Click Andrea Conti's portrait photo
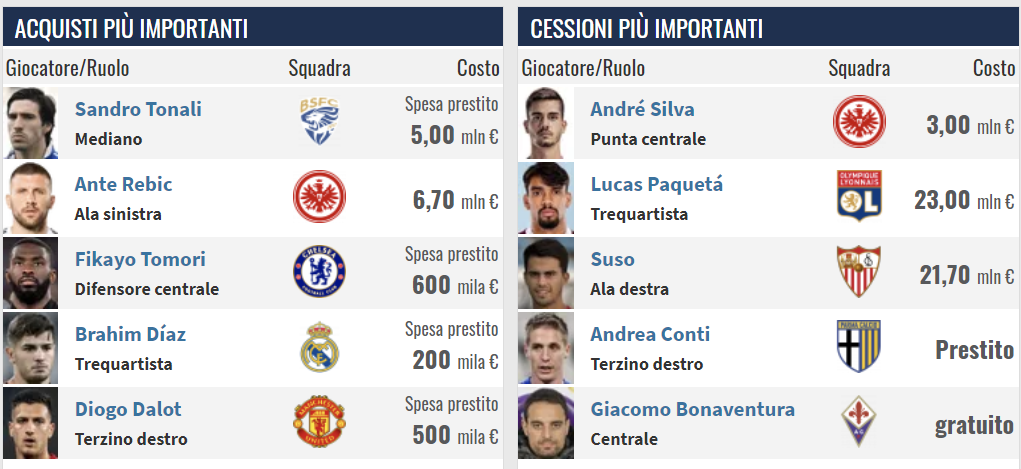The width and height of the screenshot is (1021, 469). tap(546, 347)
